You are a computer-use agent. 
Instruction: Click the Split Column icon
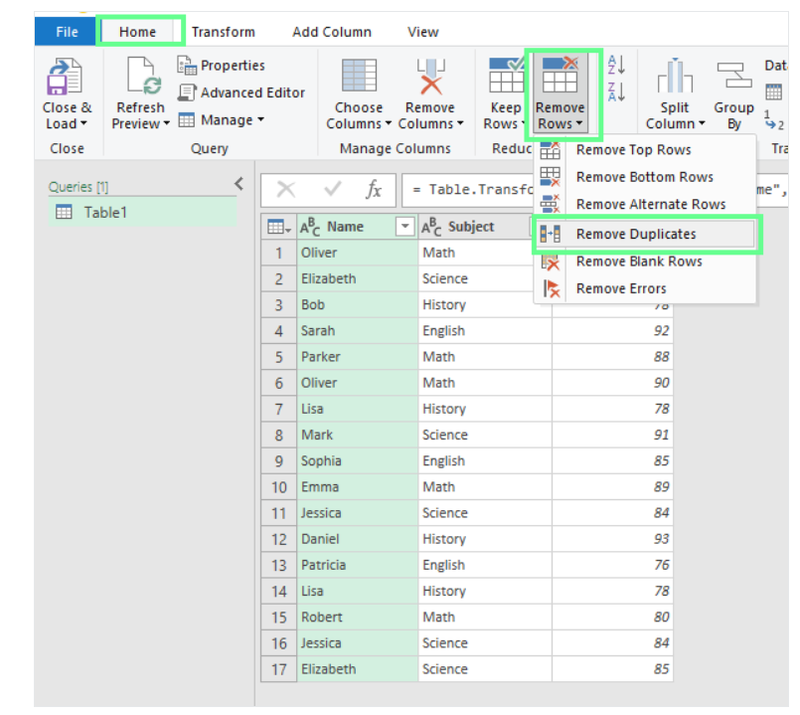(x=674, y=76)
